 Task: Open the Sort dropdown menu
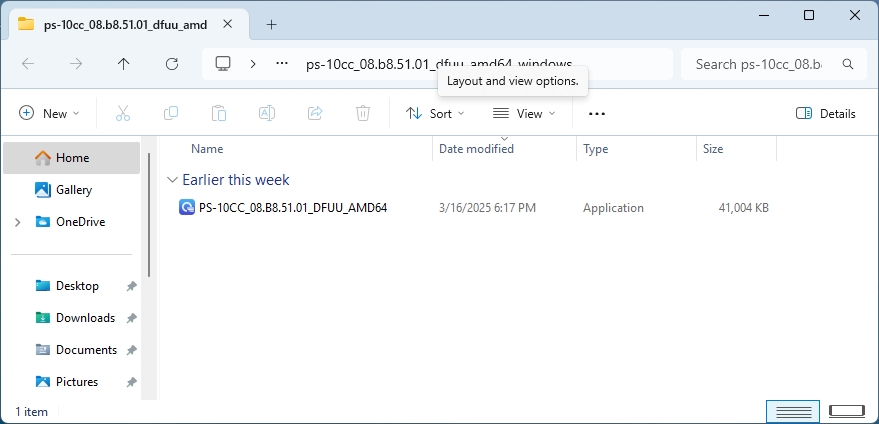point(436,114)
